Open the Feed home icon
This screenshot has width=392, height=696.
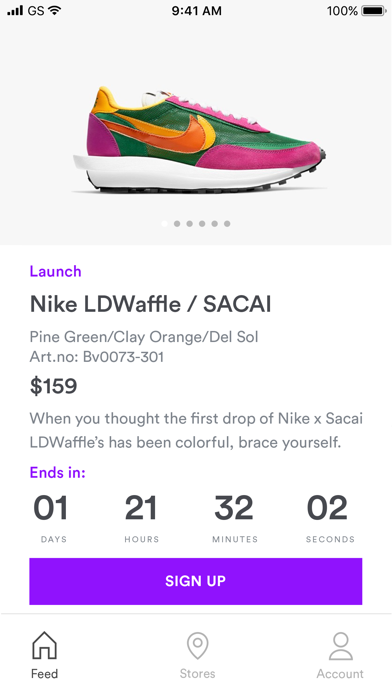[44, 645]
